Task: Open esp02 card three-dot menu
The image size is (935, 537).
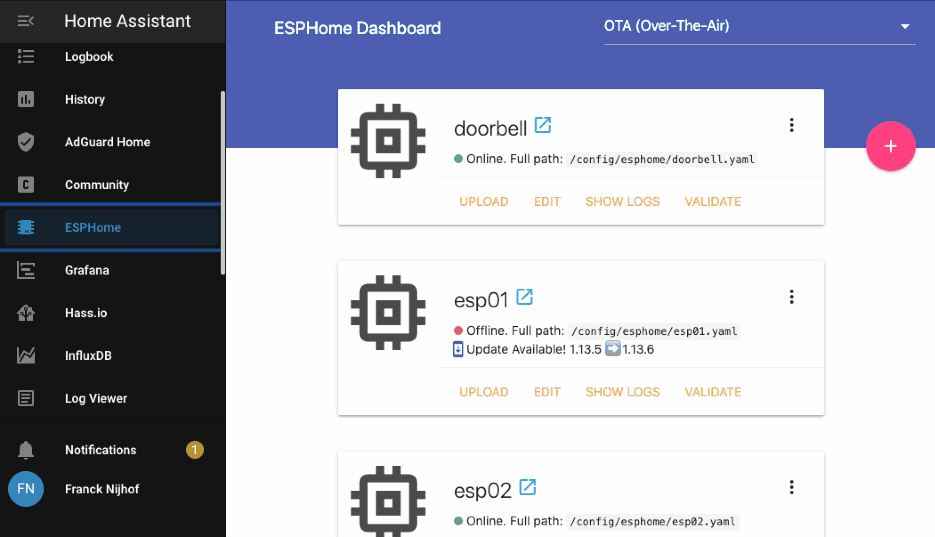Action: pyautogui.click(x=791, y=487)
